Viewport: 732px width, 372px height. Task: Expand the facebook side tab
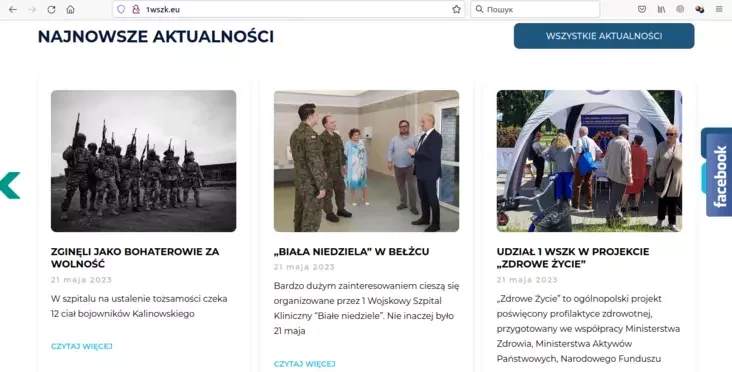[x=719, y=175]
